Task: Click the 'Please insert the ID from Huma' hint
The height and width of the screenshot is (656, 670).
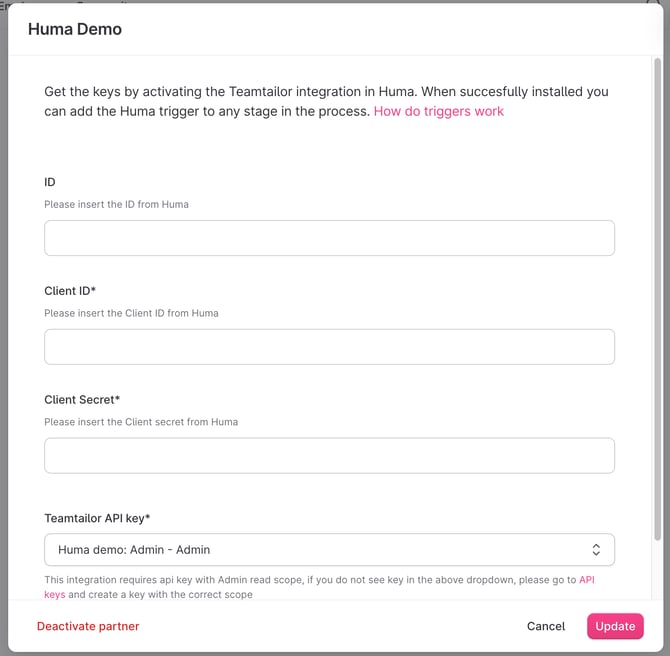Action: point(116,204)
